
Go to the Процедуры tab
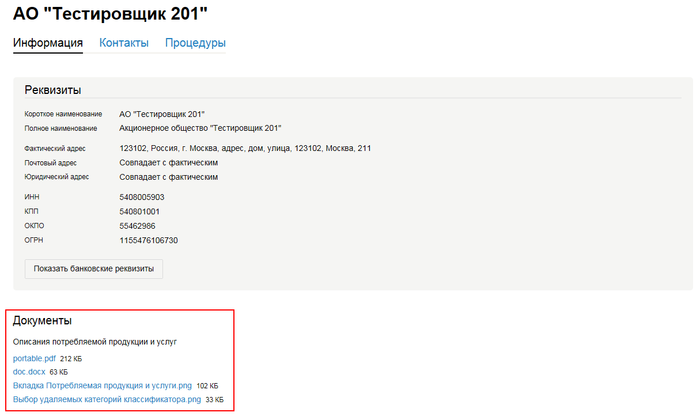(195, 43)
